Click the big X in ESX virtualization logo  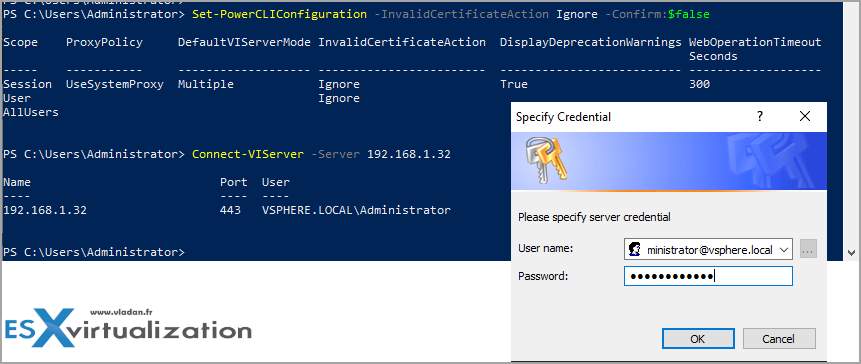coord(54,327)
